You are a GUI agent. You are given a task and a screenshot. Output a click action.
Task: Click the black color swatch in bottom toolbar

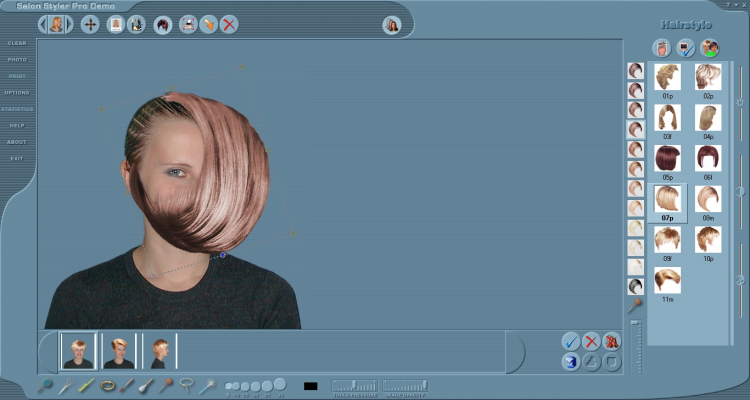pyautogui.click(x=310, y=385)
